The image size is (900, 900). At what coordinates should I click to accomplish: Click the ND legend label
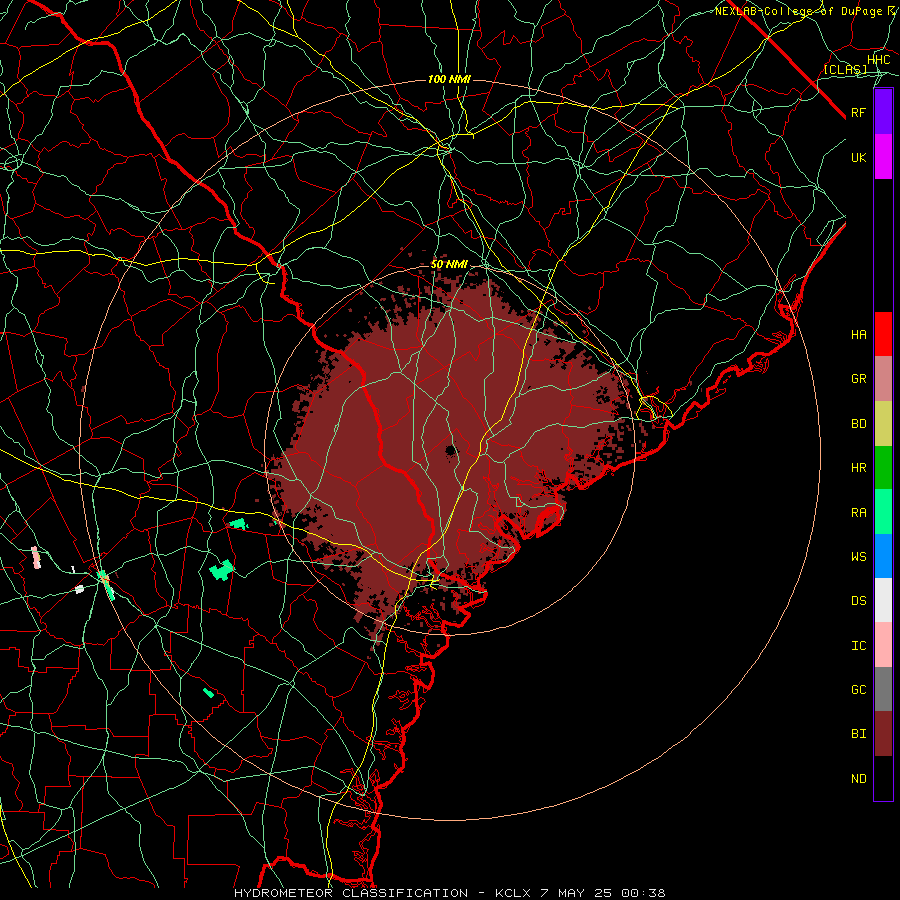point(859,779)
